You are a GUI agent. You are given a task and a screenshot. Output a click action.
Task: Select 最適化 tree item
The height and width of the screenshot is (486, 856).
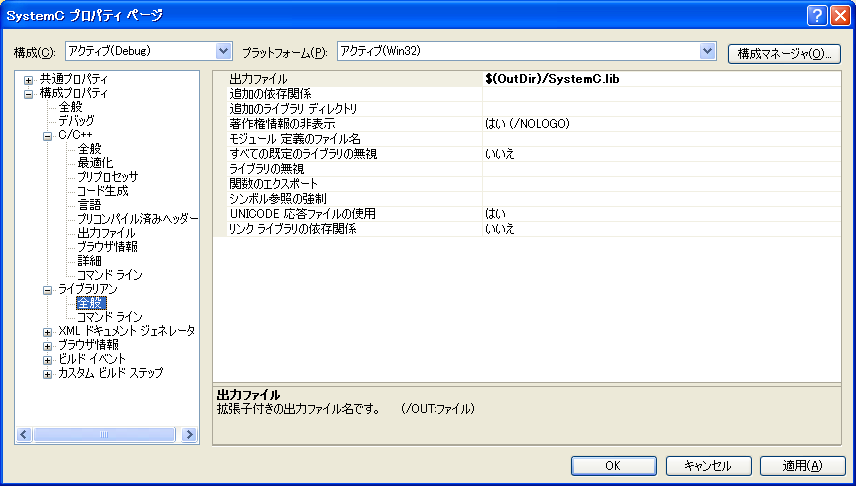pyautogui.click(x=96, y=163)
